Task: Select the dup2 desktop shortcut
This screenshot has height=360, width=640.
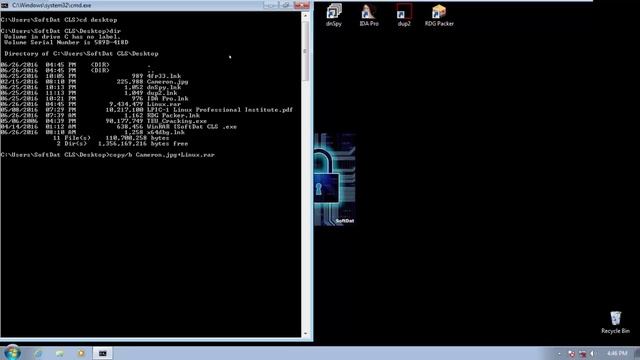Action: (404, 15)
